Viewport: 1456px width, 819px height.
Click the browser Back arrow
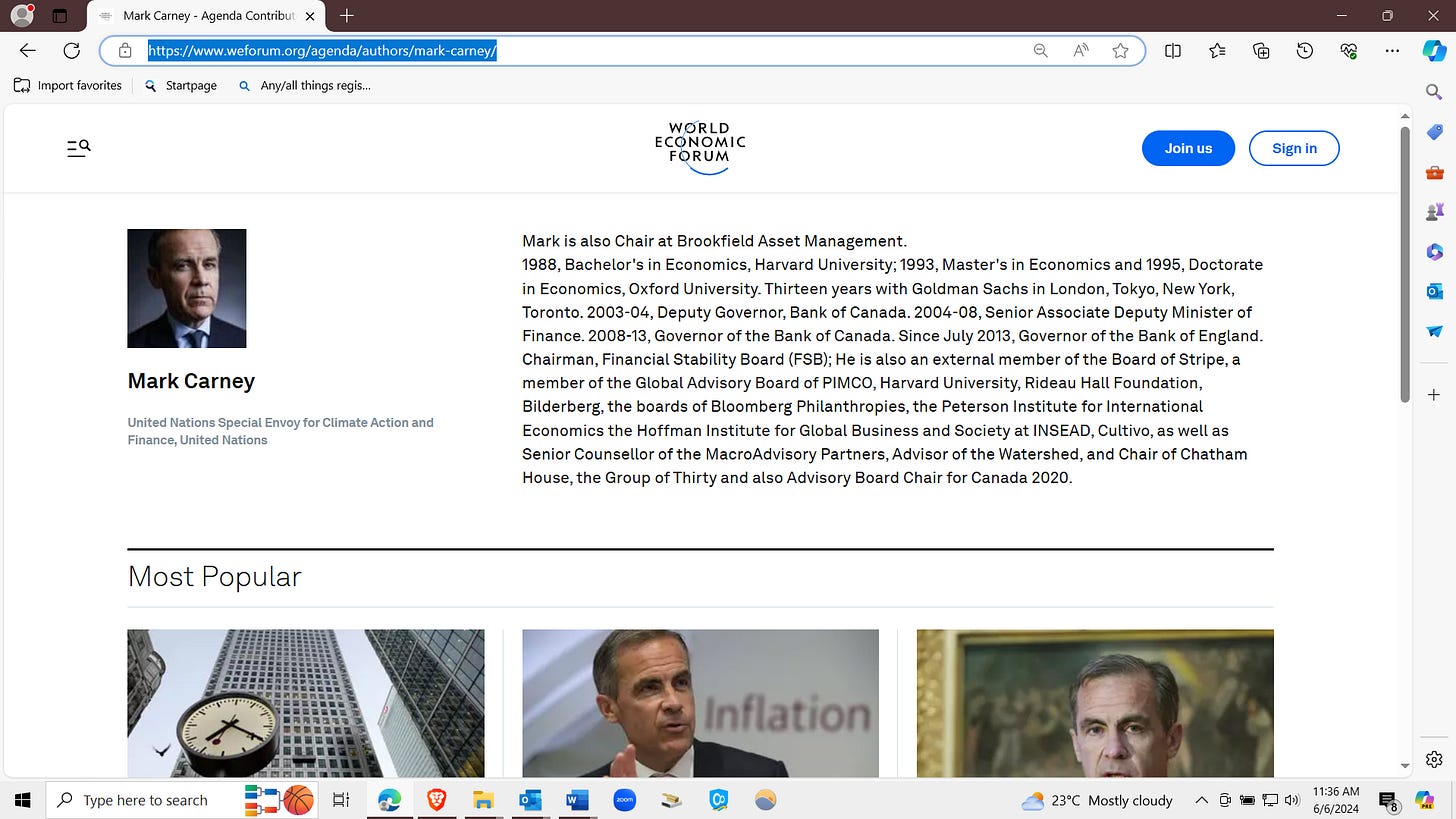28,50
